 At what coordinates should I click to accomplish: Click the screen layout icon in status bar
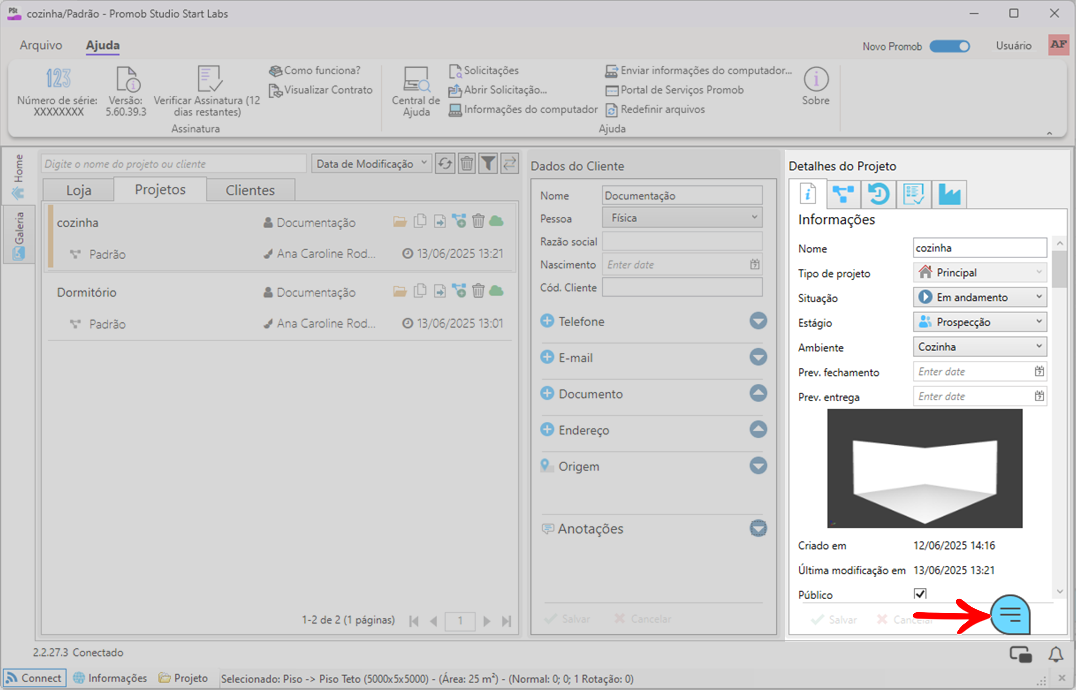pyautogui.click(x=1020, y=654)
